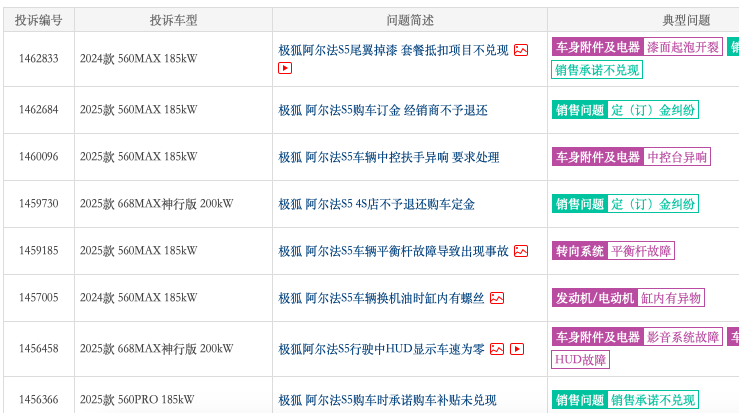Play video icon for HUD显示车速为零 complaint
739x413 pixels.
click(x=517, y=349)
